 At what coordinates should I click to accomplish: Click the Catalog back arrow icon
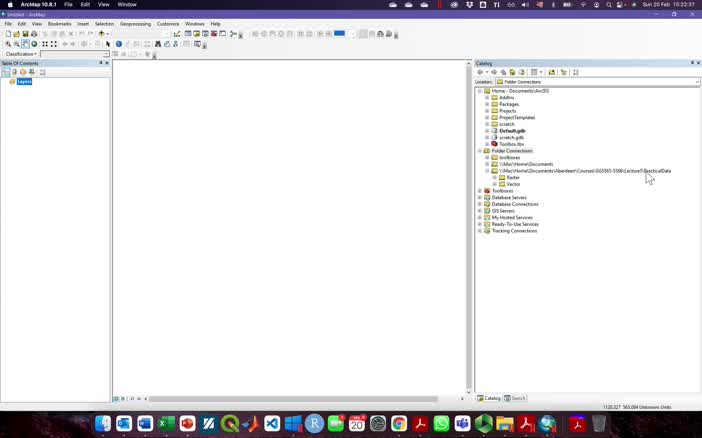tap(480, 72)
